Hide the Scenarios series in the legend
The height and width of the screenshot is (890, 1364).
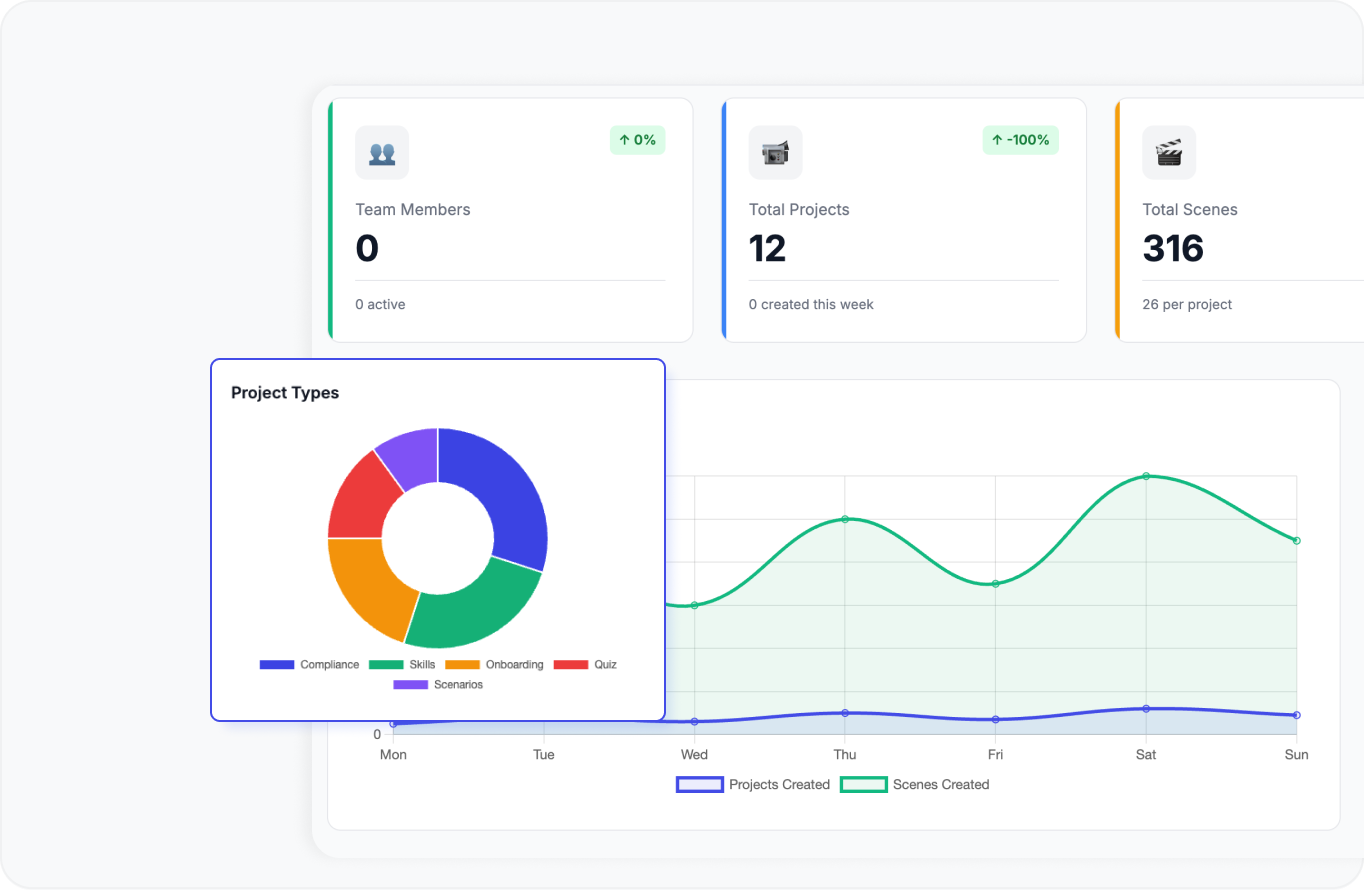[438, 685]
